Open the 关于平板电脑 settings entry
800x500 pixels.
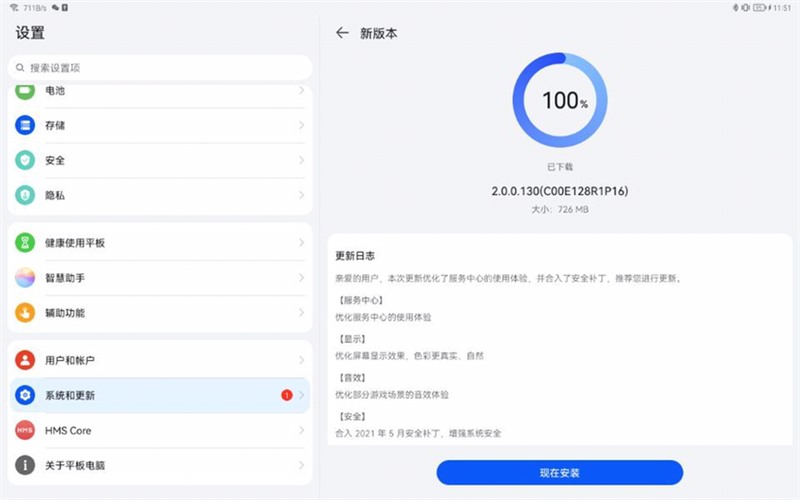click(x=160, y=465)
